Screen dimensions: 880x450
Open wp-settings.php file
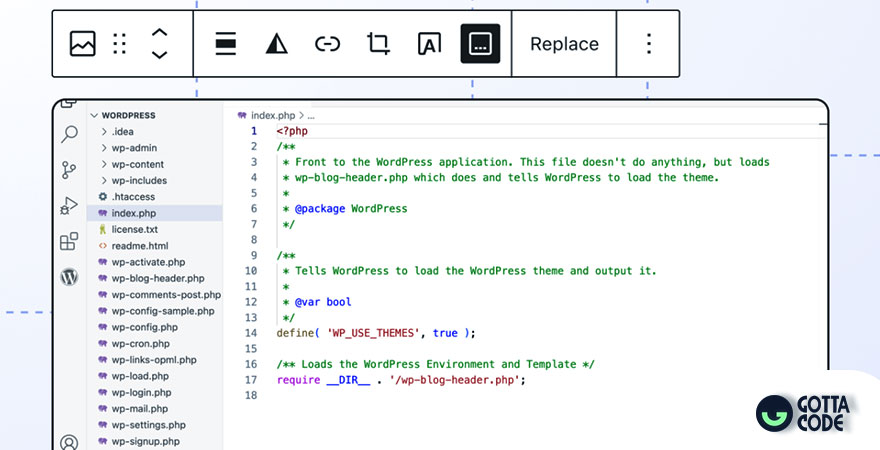[142, 425]
